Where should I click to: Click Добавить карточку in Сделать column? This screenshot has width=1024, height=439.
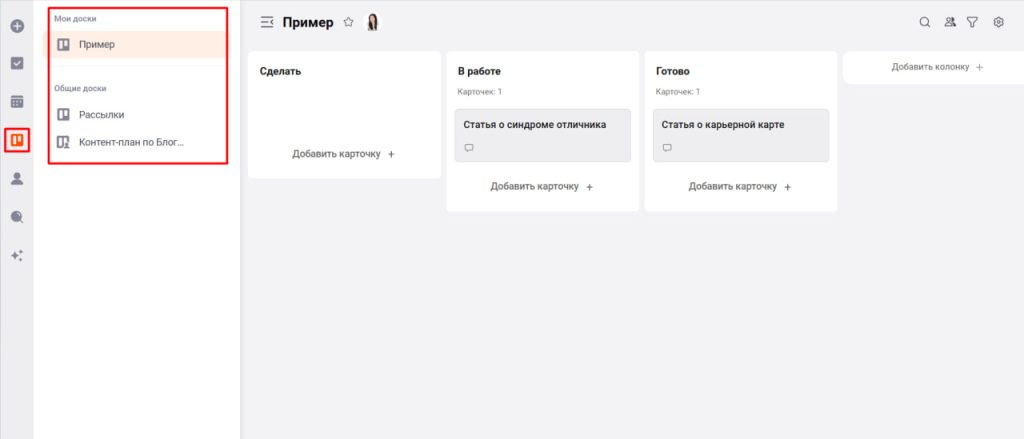(343, 154)
